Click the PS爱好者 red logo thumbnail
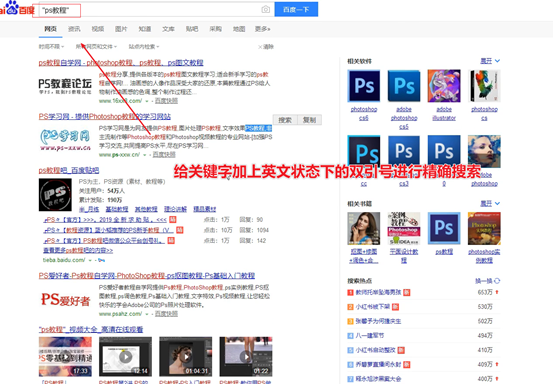This screenshot has width=553, height=384. click(x=65, y=300)
